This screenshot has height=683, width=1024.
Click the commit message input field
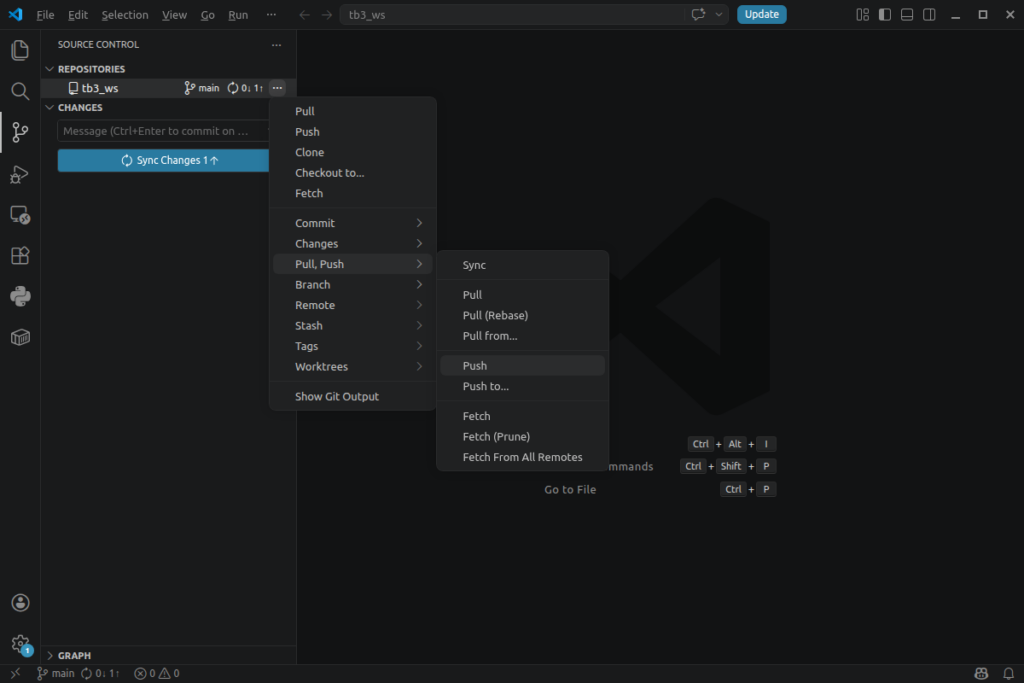pyautogui.click(x=163, y=131)
